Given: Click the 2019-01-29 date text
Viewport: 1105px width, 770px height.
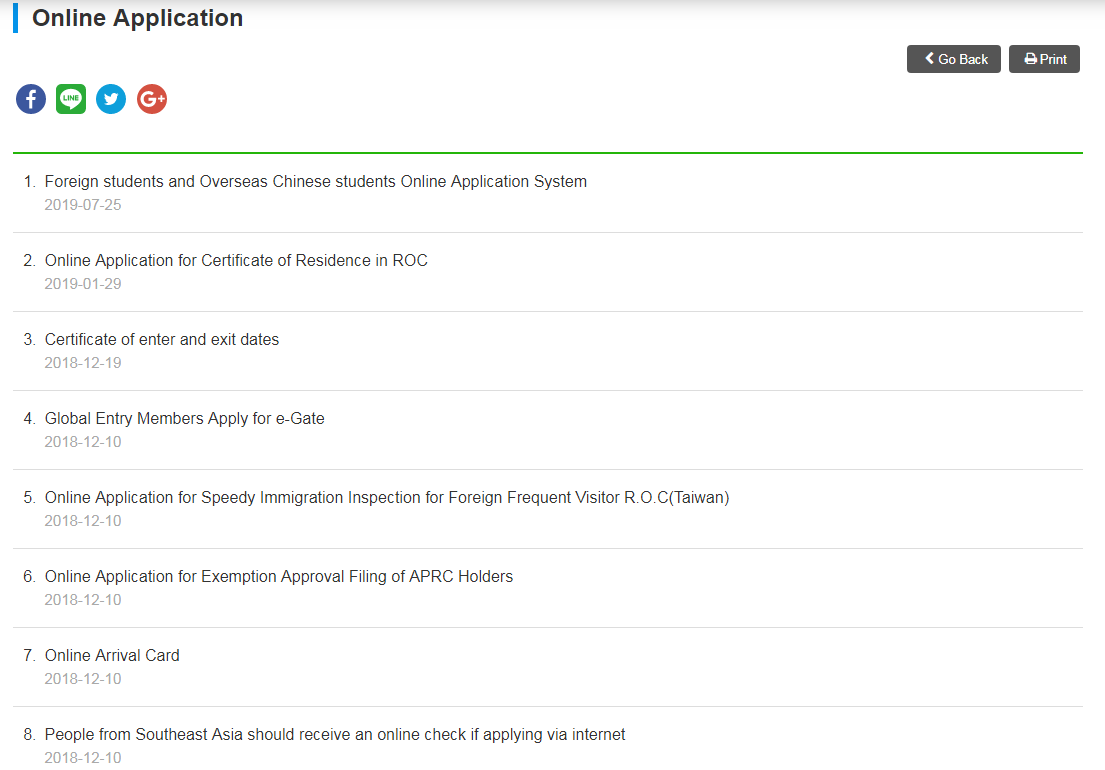Looking at the screenshot, I should pyautogui.click(x=83, y=284).
